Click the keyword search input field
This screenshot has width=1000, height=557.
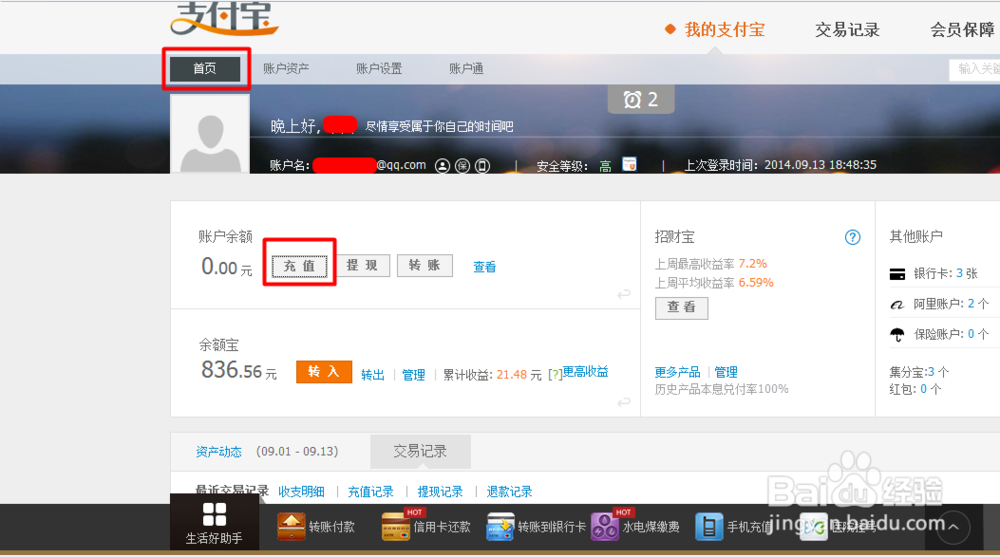tap(974, 69)
